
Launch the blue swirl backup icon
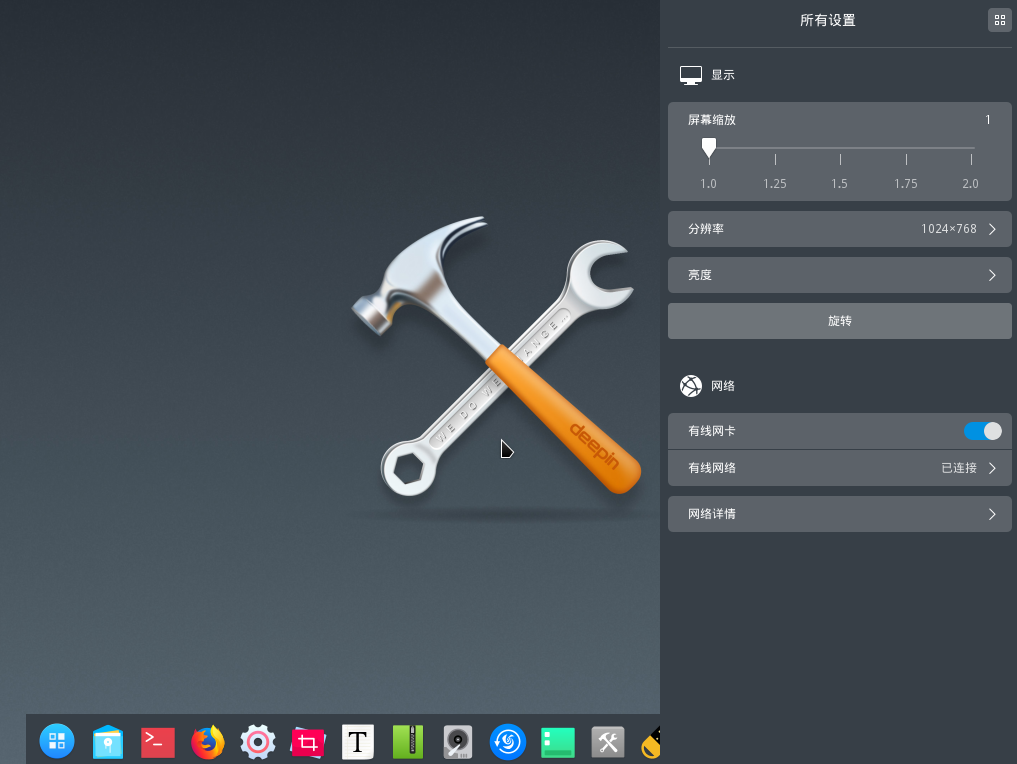(507, 741)
